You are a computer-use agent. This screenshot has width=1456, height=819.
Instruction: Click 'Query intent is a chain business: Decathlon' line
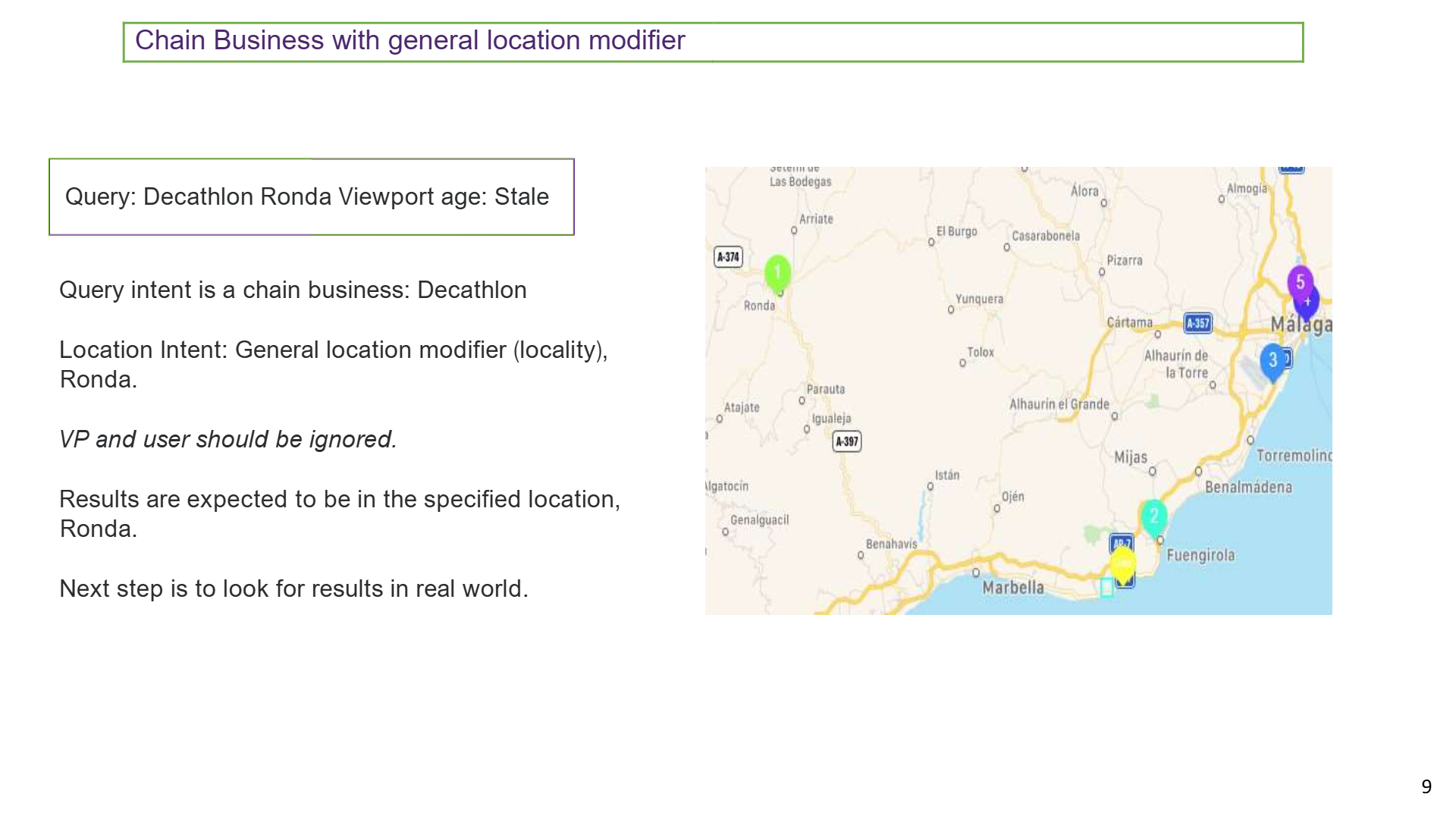293,290
